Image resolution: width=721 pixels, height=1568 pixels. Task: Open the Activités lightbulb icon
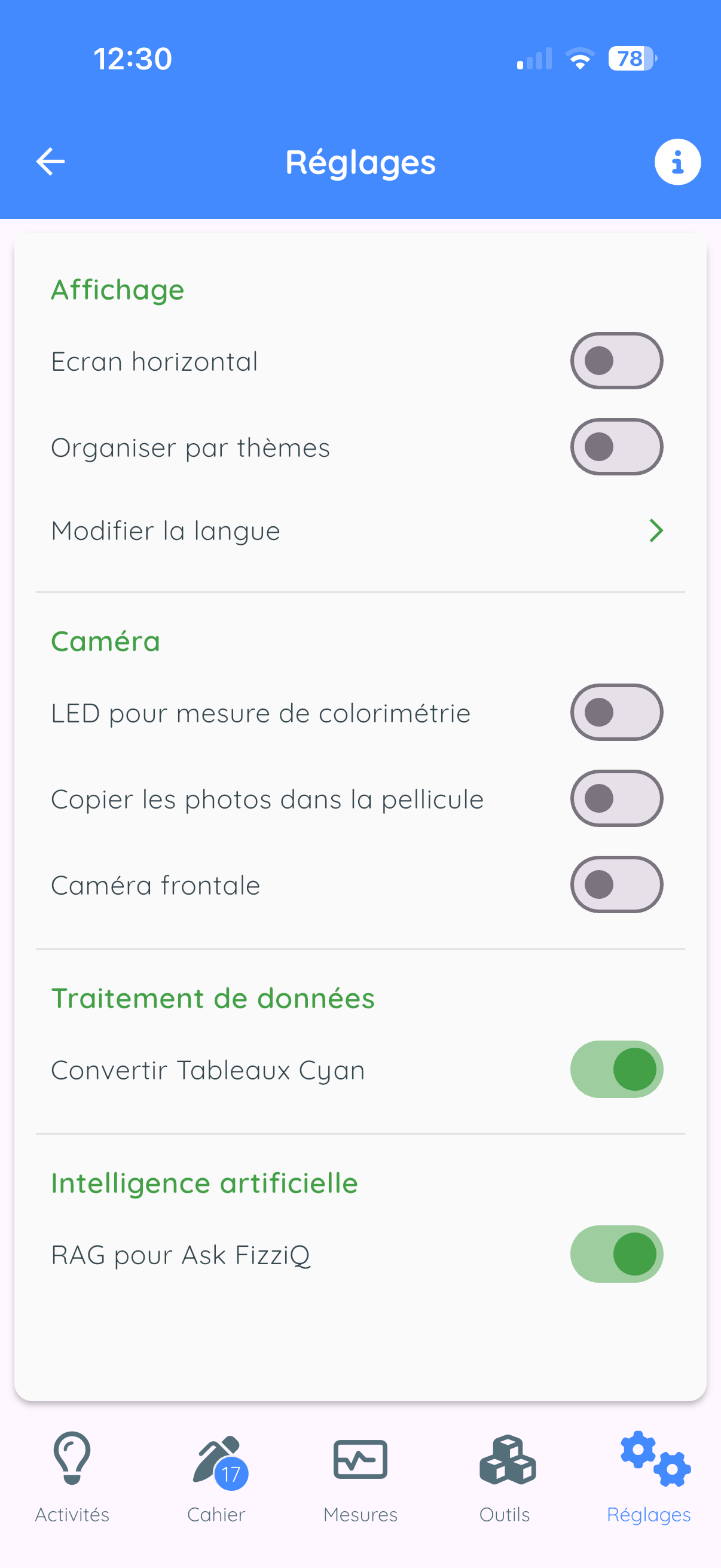pos(72,1459)
